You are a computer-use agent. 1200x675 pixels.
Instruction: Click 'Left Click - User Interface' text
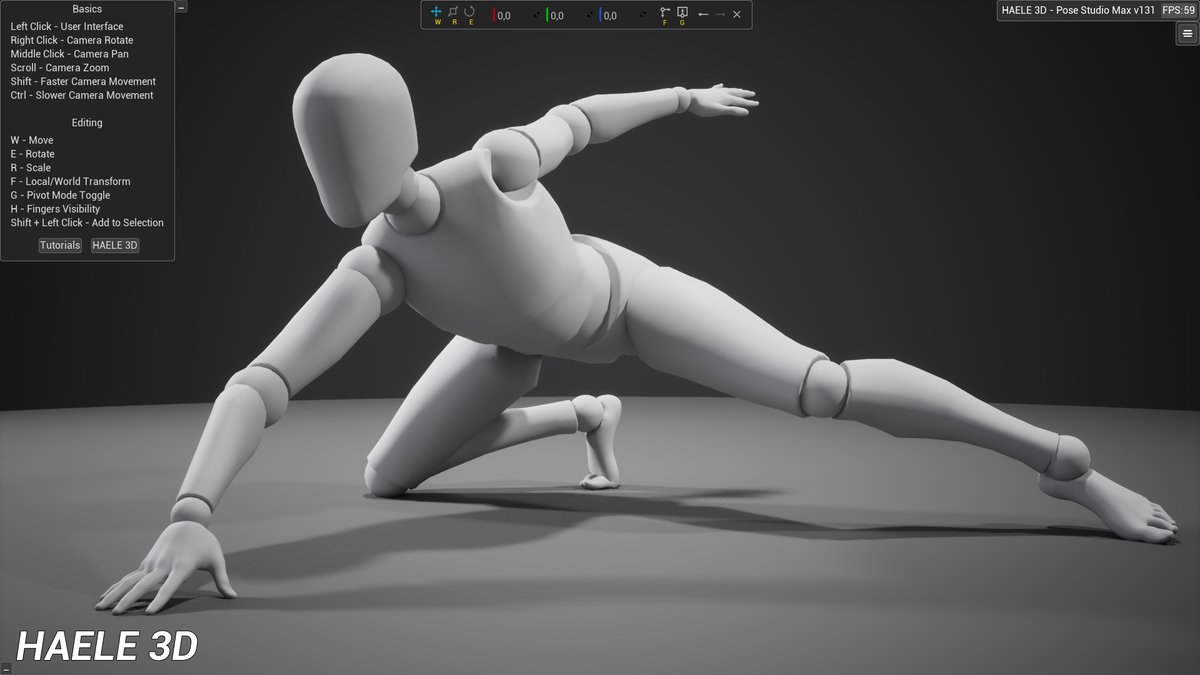[x=67, y=26]
